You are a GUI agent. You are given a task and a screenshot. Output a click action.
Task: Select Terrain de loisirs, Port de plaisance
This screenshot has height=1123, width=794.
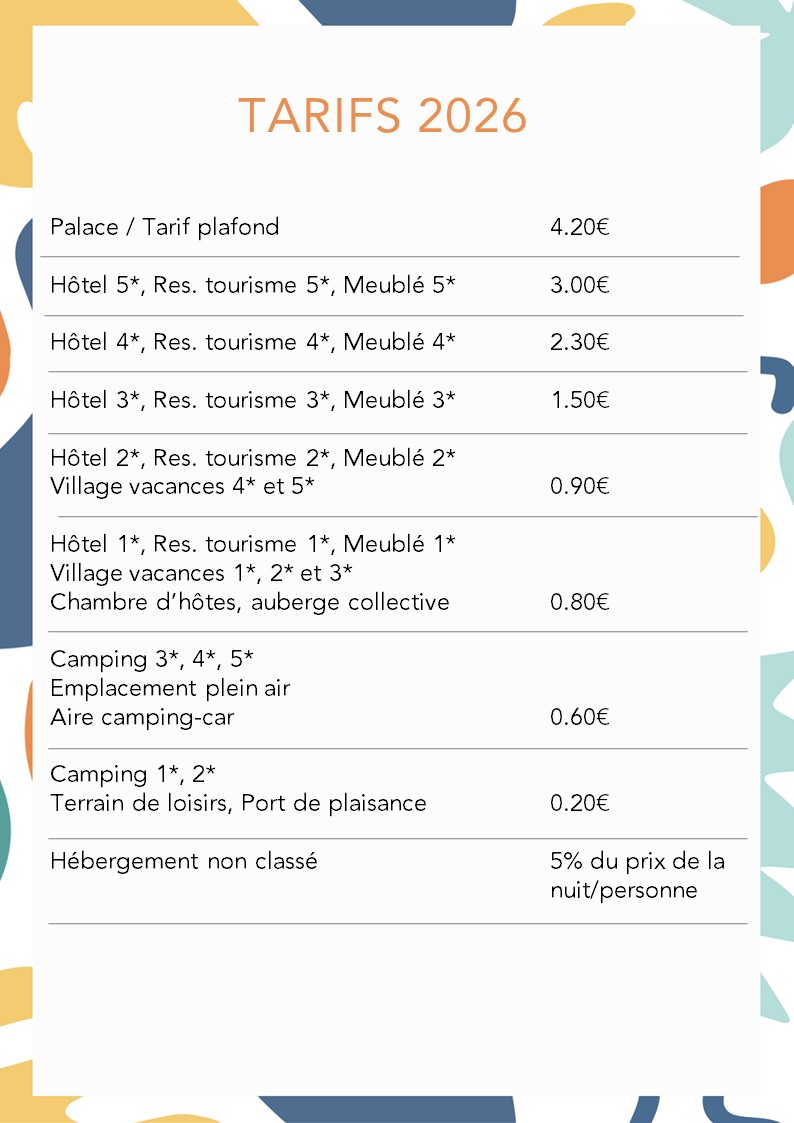(238, 803)
